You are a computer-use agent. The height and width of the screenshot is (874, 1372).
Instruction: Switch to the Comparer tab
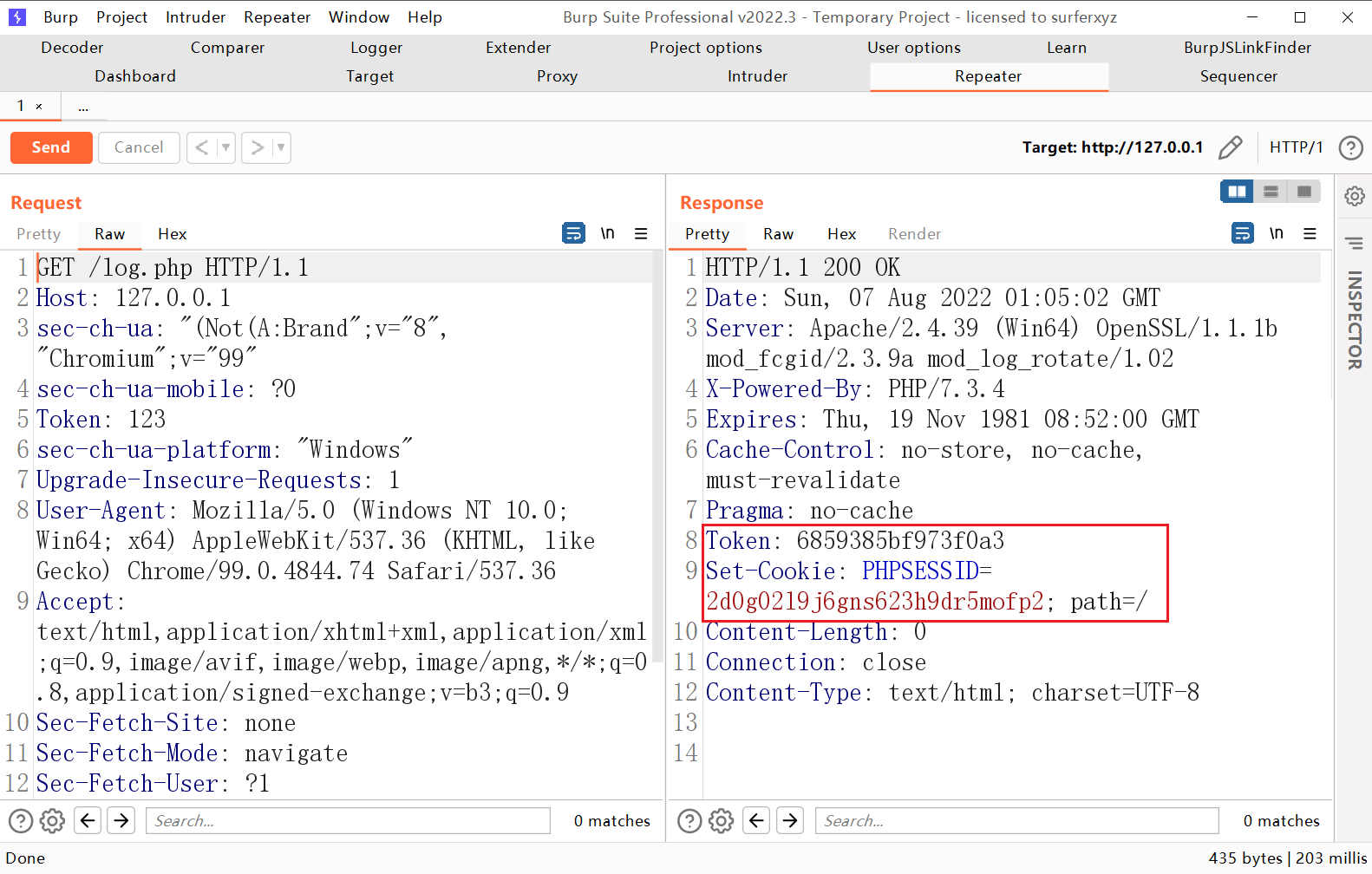tap(227, 48)
